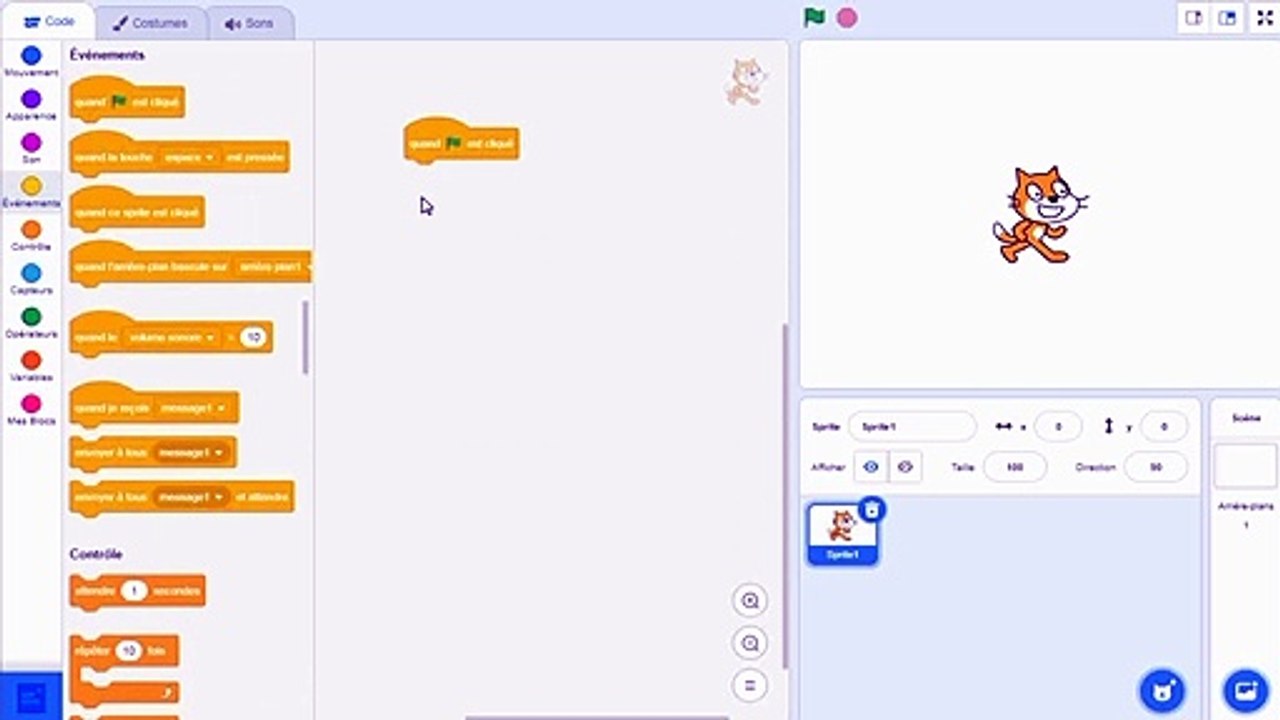
Task: Open the Contrôle block category
Action: coord(31,236)
